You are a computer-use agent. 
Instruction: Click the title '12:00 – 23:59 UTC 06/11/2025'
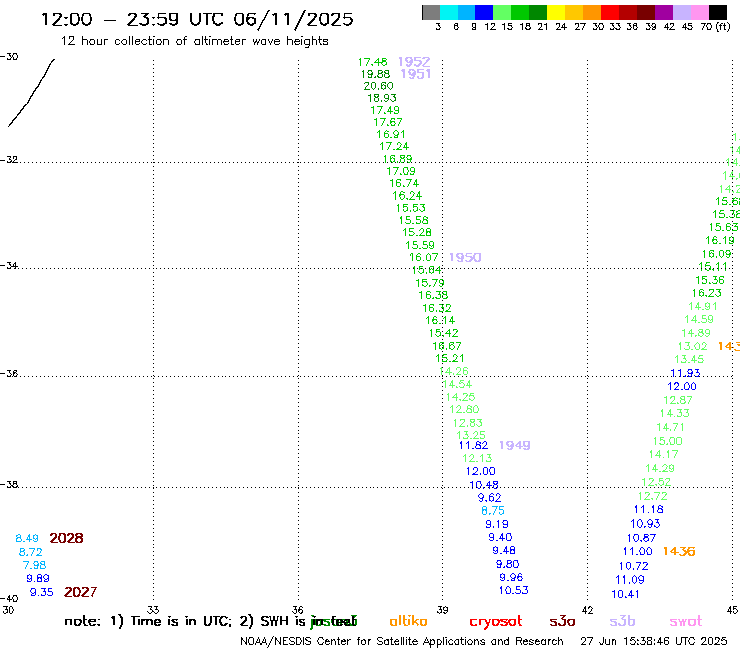[x=197, y=19]
